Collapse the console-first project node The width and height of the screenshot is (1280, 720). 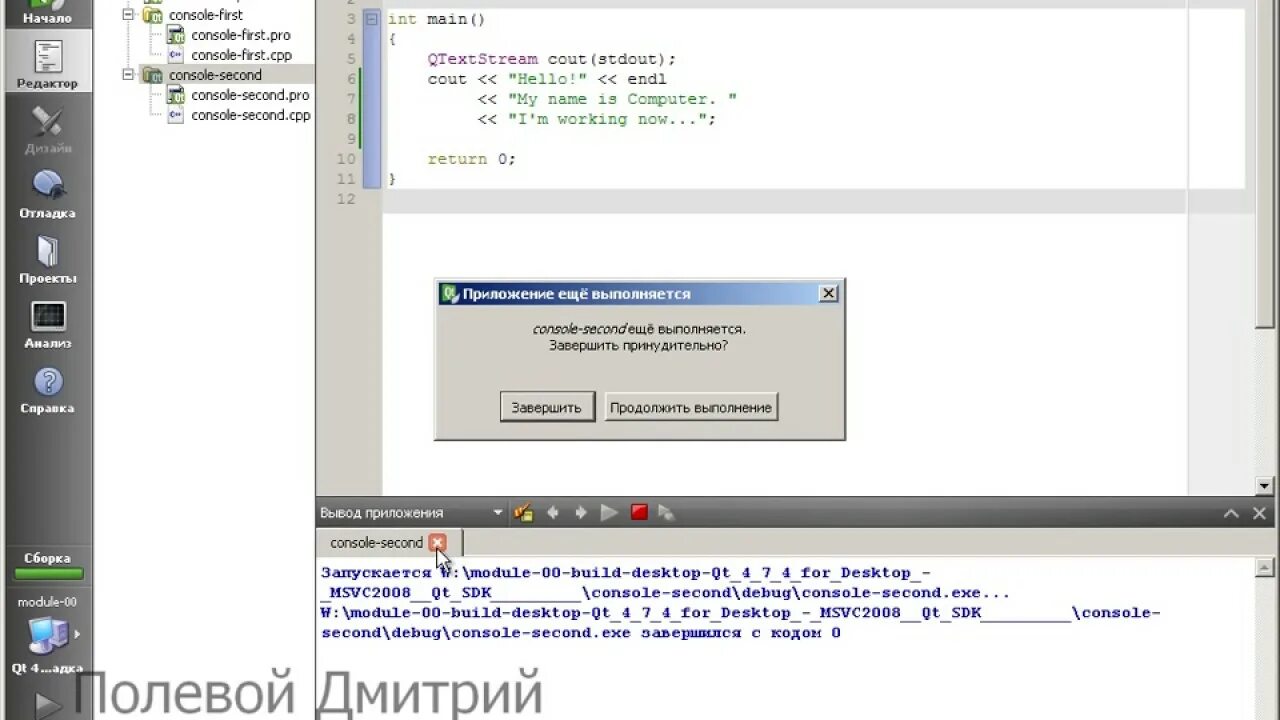tap(128, 15)
